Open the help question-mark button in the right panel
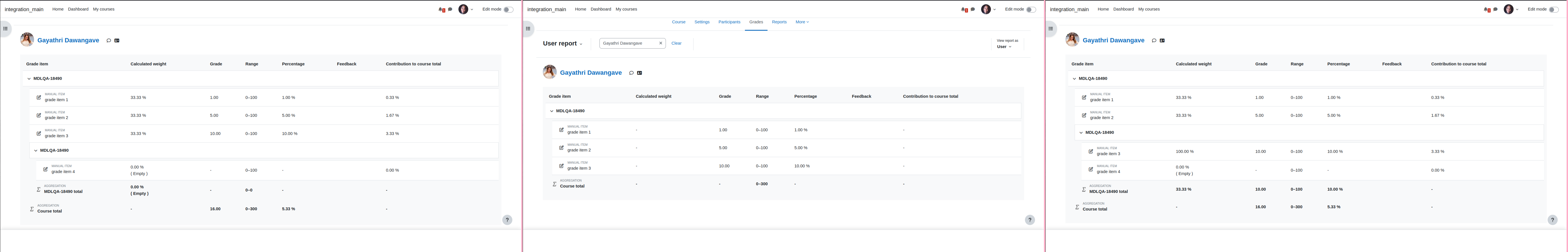 (1553, 220)
